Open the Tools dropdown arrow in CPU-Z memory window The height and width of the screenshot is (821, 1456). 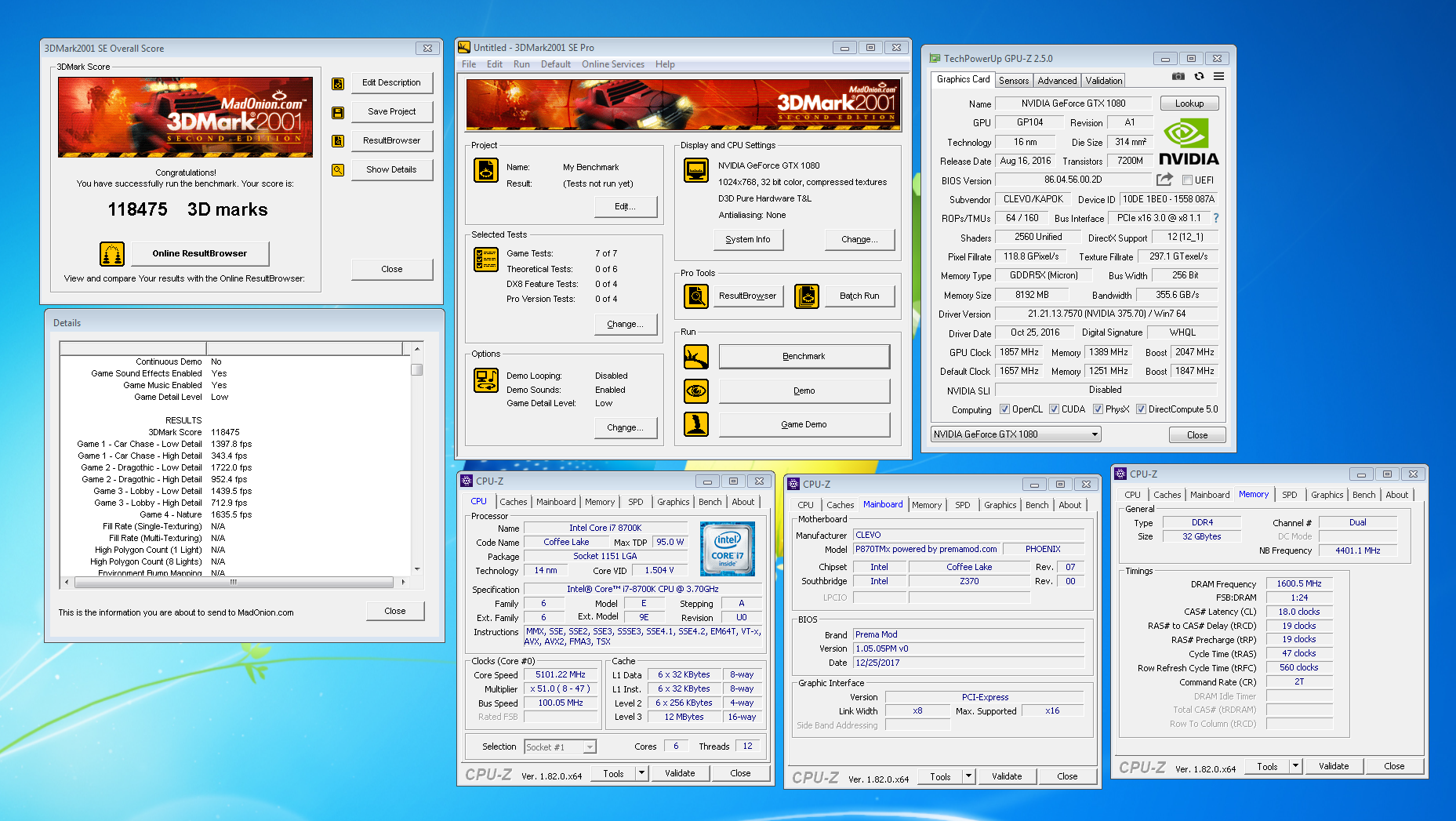click(x=1295, y=766)
